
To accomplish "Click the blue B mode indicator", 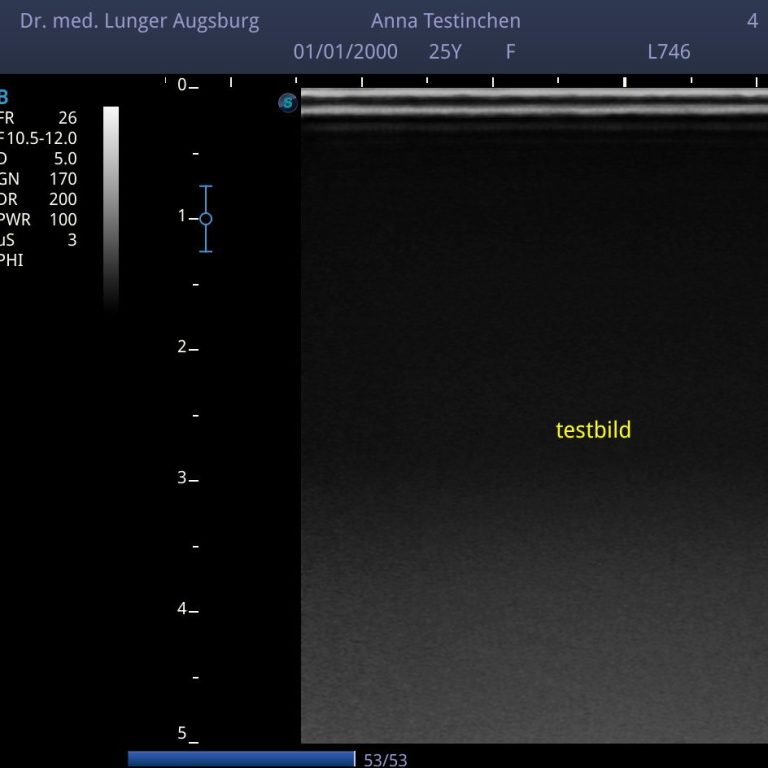I will [x=3, y=97].
